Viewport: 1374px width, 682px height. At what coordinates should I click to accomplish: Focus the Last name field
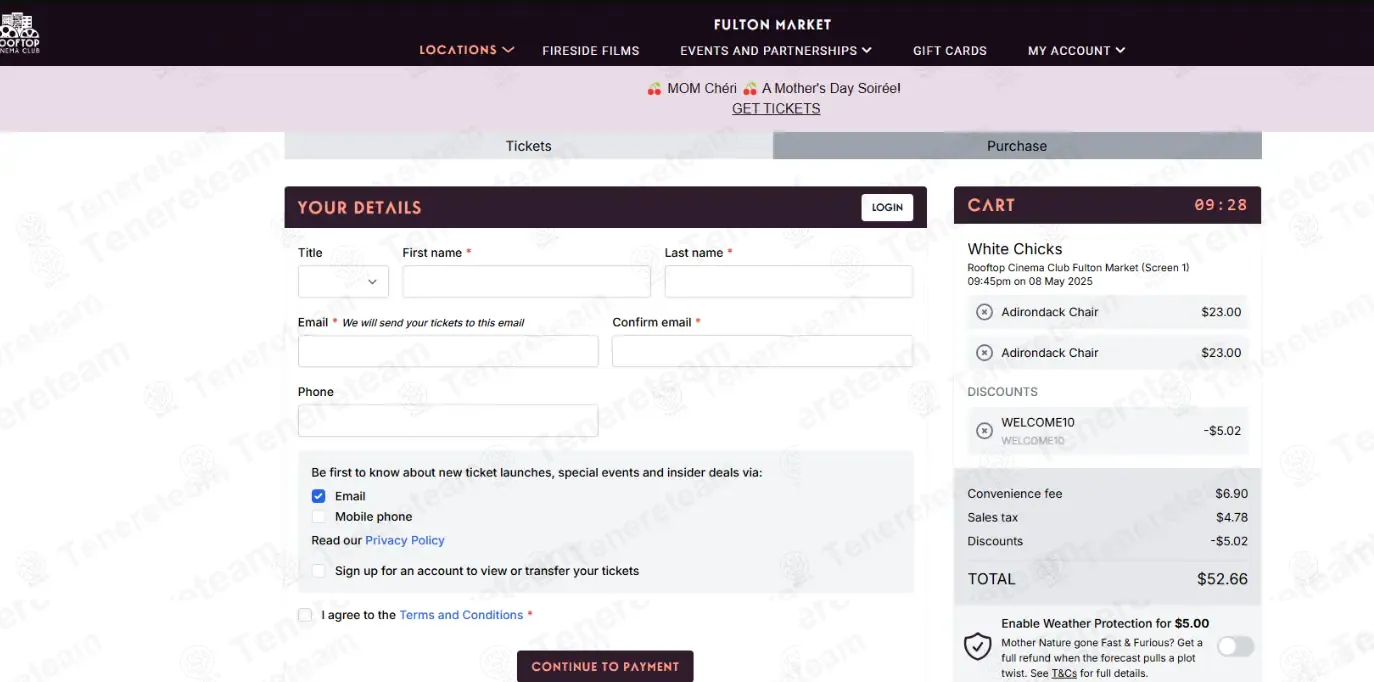pos(789,282)
